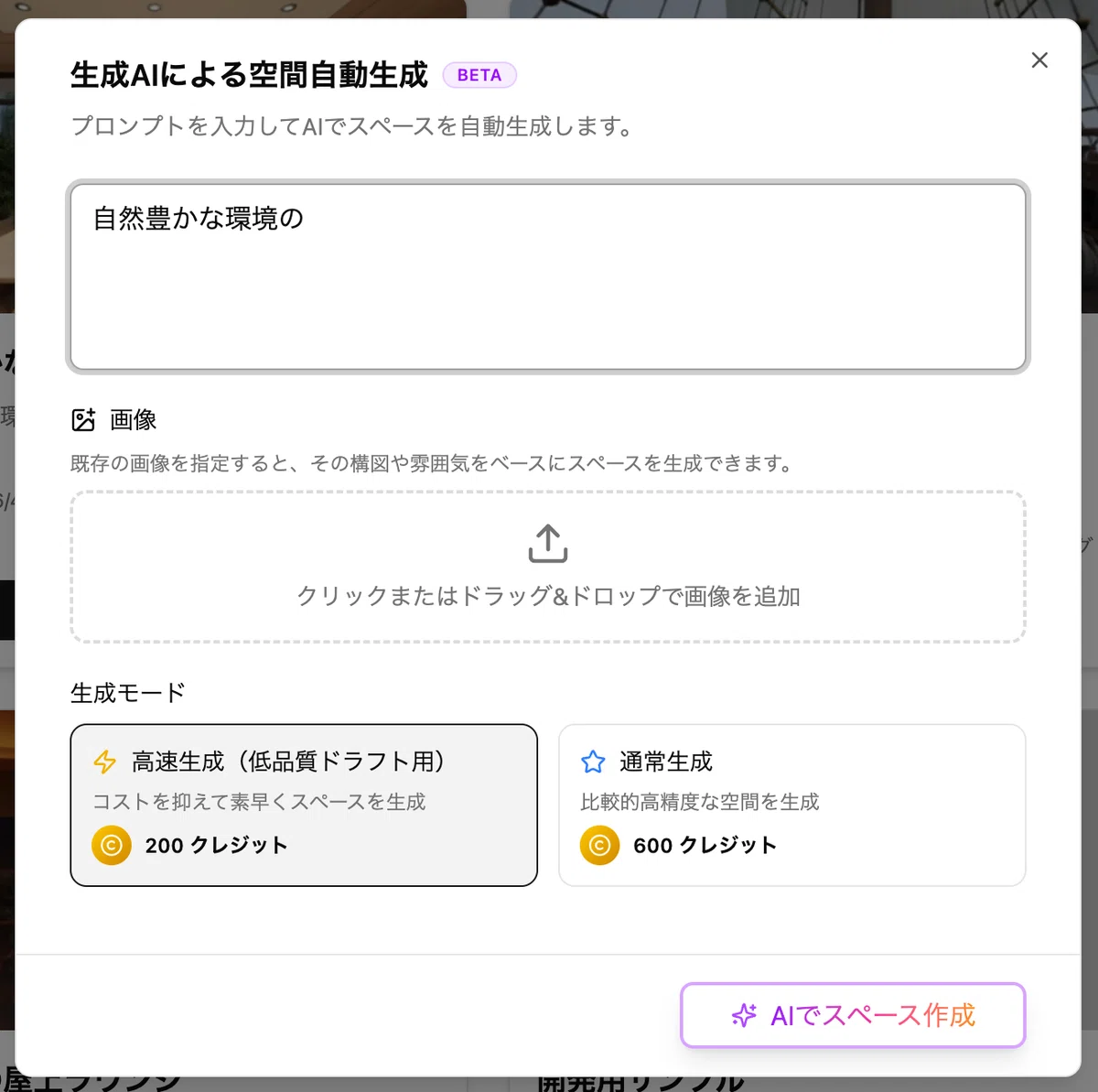Image resolution: width=1098 pixels, height=1092 pixels.
Task: Click the sparkle icon on create button
Action: point(744,1015)
